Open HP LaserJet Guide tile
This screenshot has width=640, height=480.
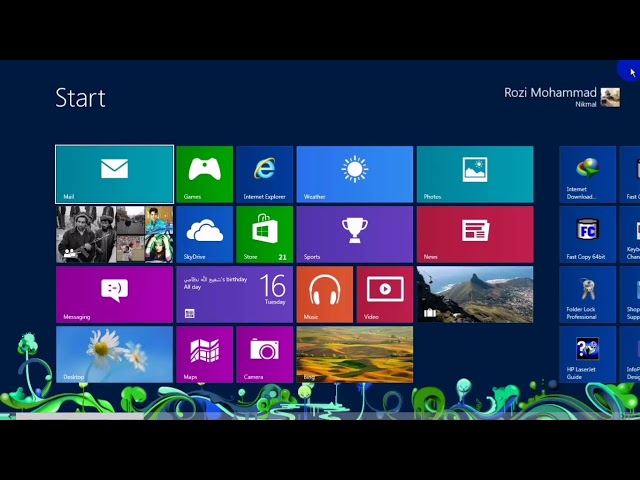coord(588,354)
